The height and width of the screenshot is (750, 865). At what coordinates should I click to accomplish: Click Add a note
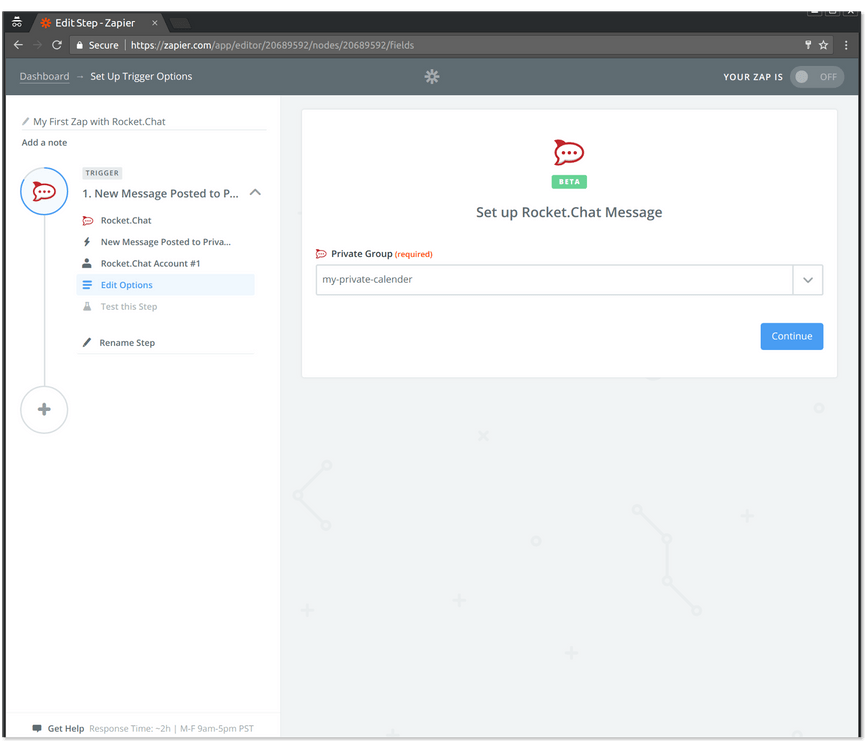(44, 142)
